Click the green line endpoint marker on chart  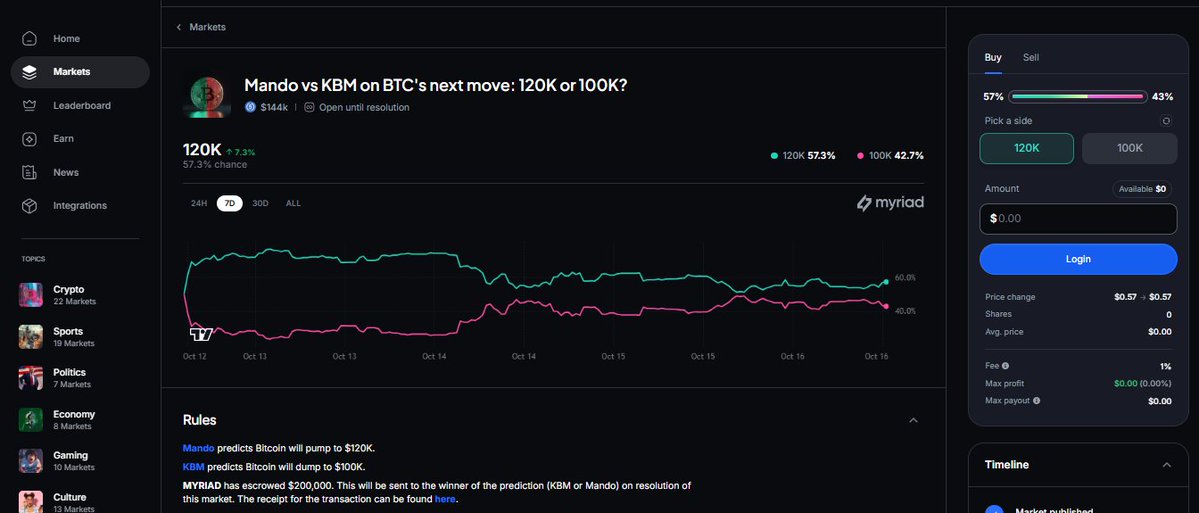coord(885,282)
